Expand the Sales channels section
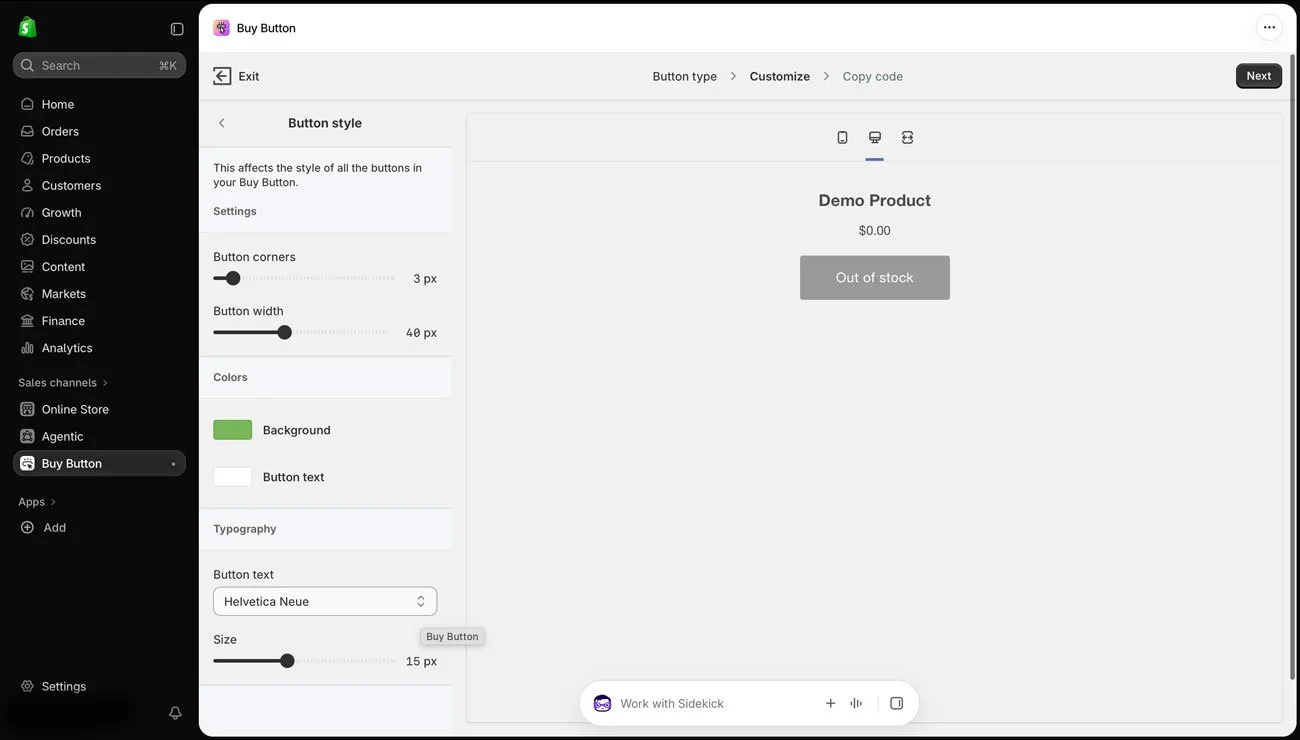This screenshot has height=740, width=1300. (x=63, y=382)
